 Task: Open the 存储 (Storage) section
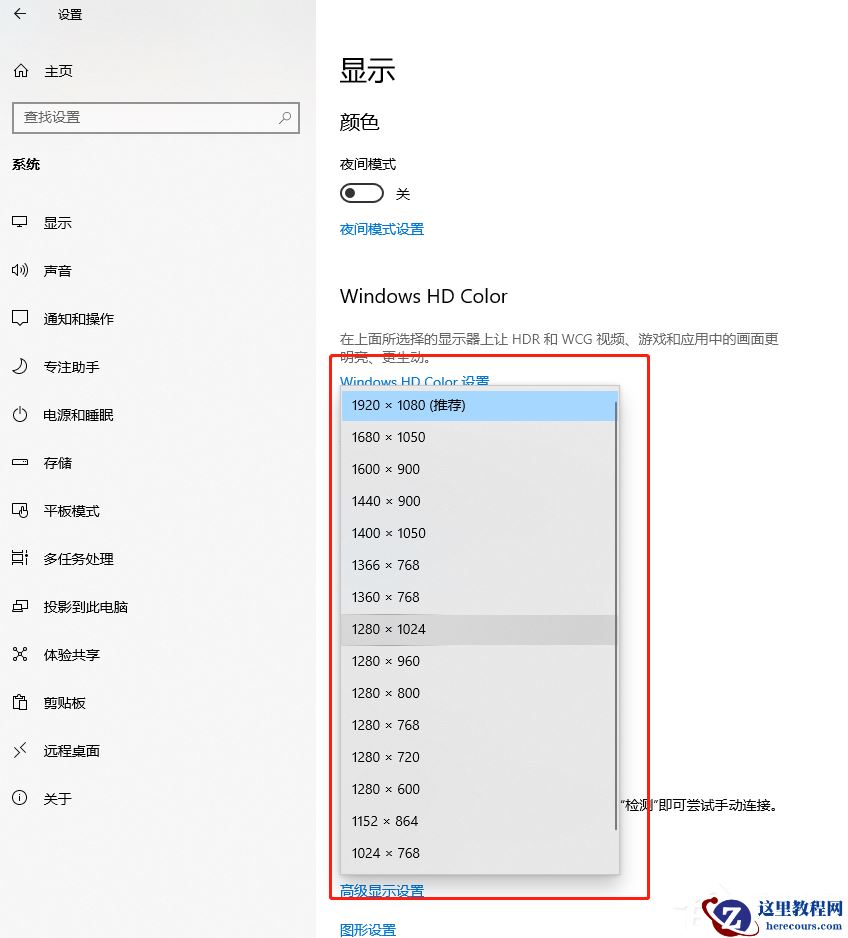point(55,462)
